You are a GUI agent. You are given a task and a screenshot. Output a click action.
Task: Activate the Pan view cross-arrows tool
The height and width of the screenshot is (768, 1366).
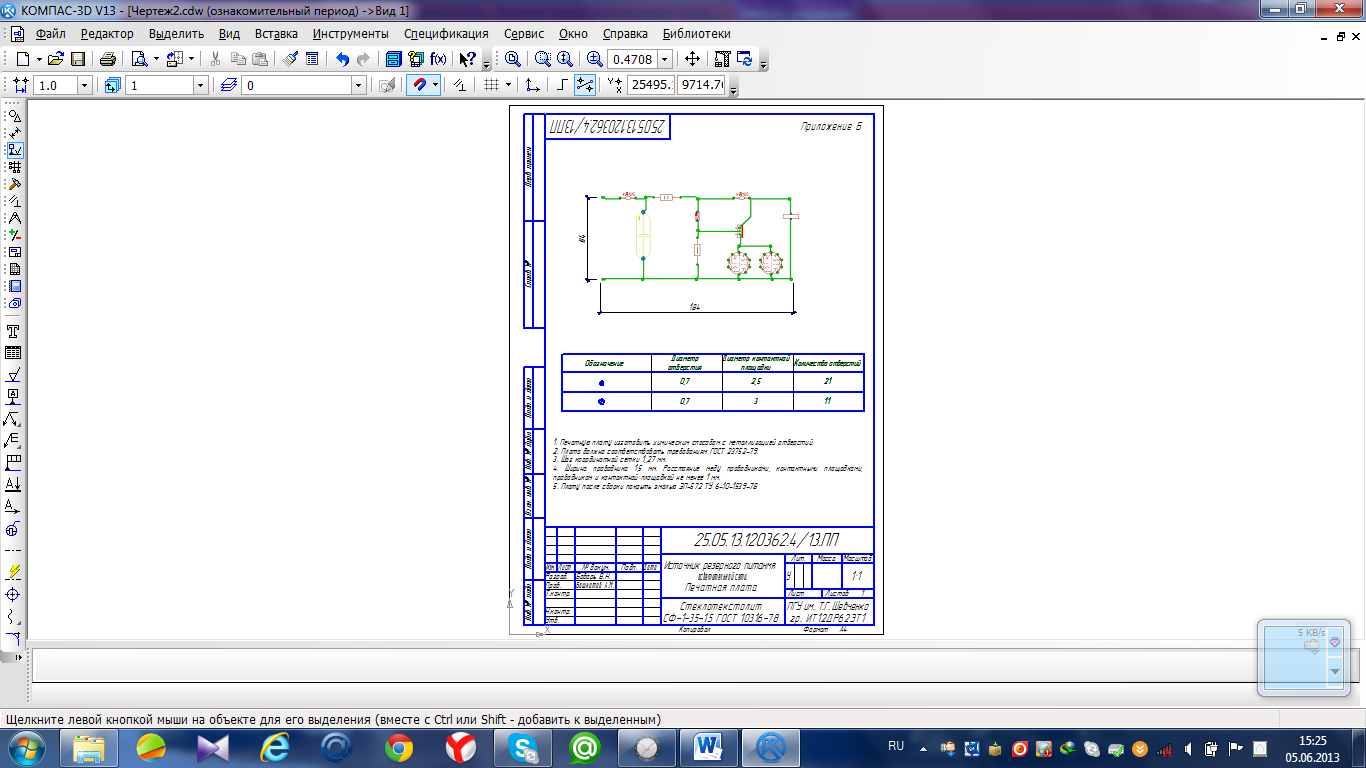pos(692,59)
